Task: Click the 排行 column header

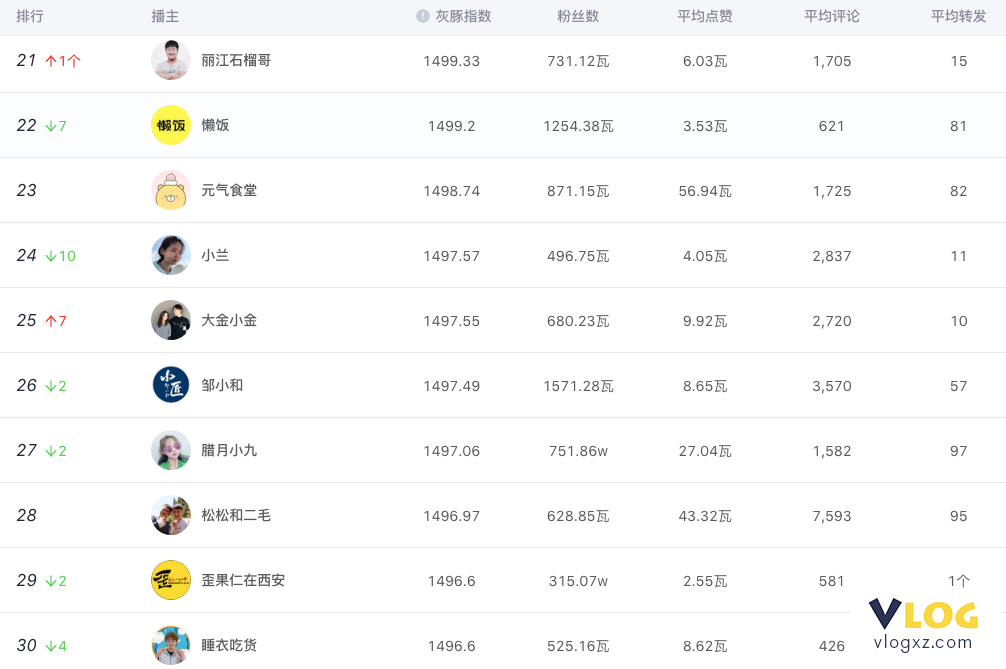Action: 30,16
